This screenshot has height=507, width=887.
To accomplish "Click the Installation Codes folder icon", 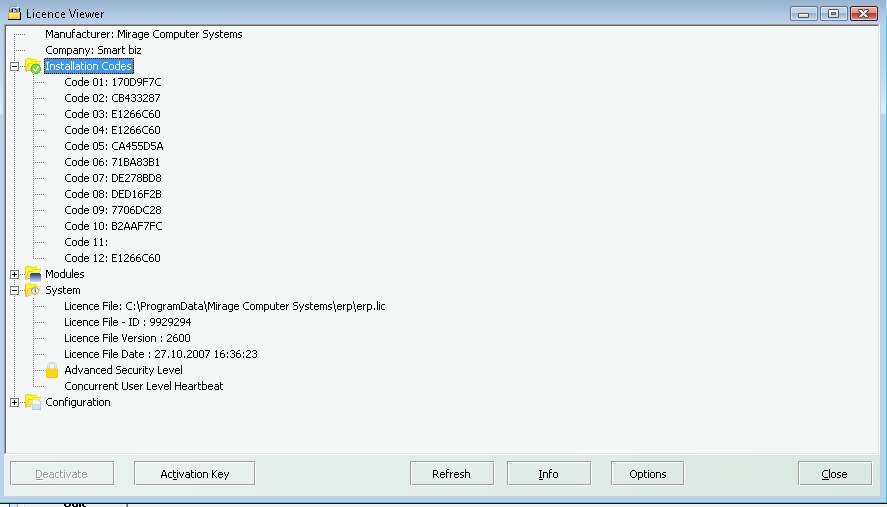I will click(x=33, y=67).
